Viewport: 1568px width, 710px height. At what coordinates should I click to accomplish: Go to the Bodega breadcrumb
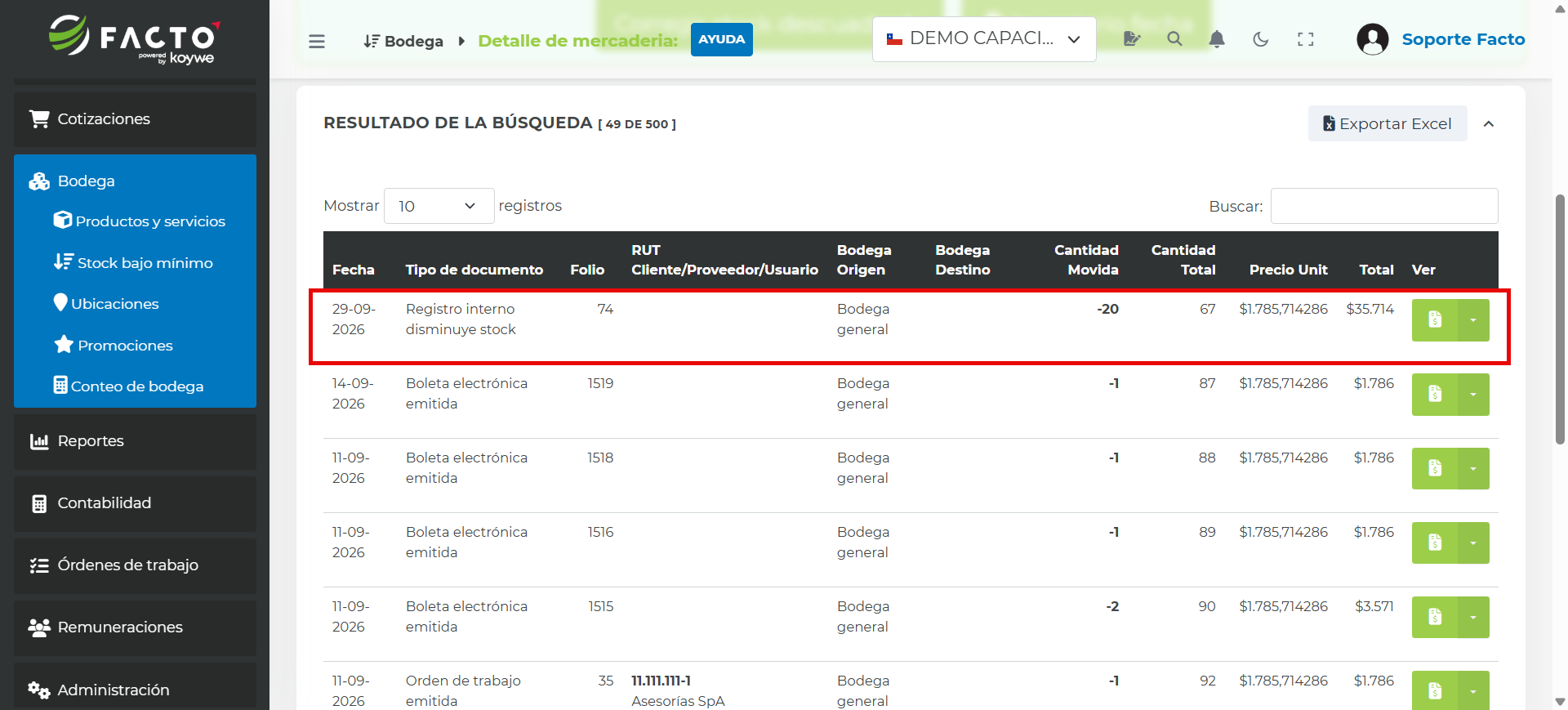(404, 41)
